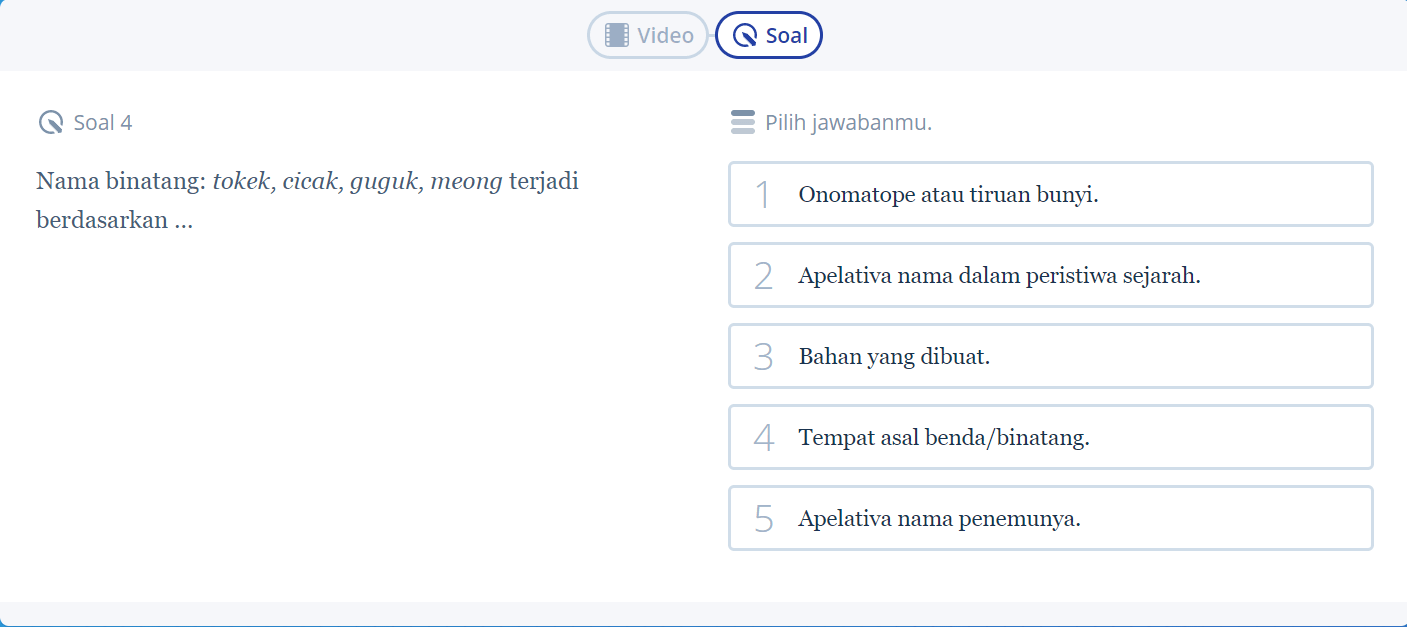Click the film strip icon on the Video tab
Screen dimensions: 1407x627
point(616,34)
